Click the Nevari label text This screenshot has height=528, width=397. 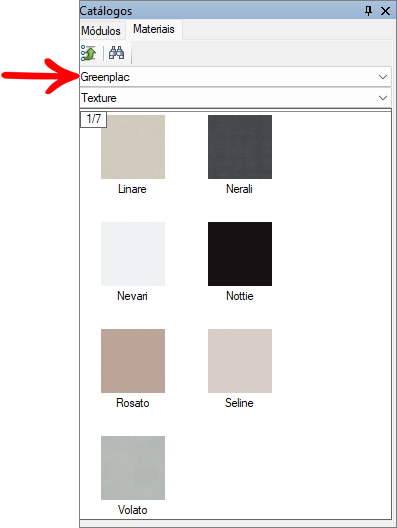point(132,296)
